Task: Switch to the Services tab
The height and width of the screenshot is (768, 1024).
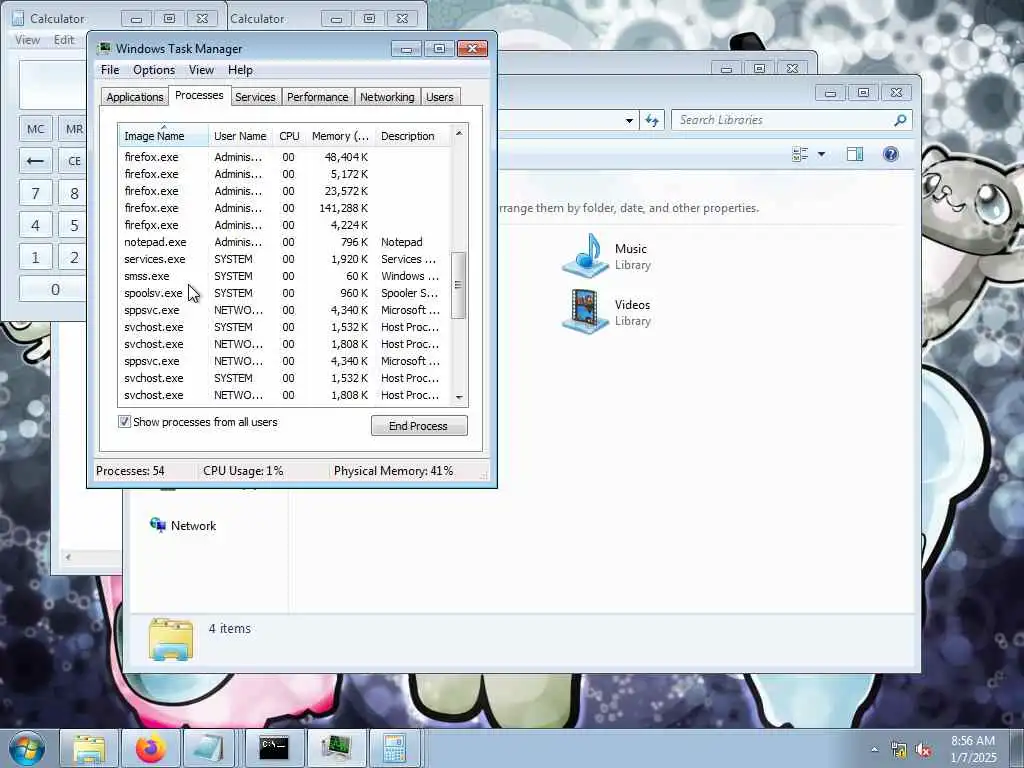Action: pyautogui.click(x=255, y=97)
